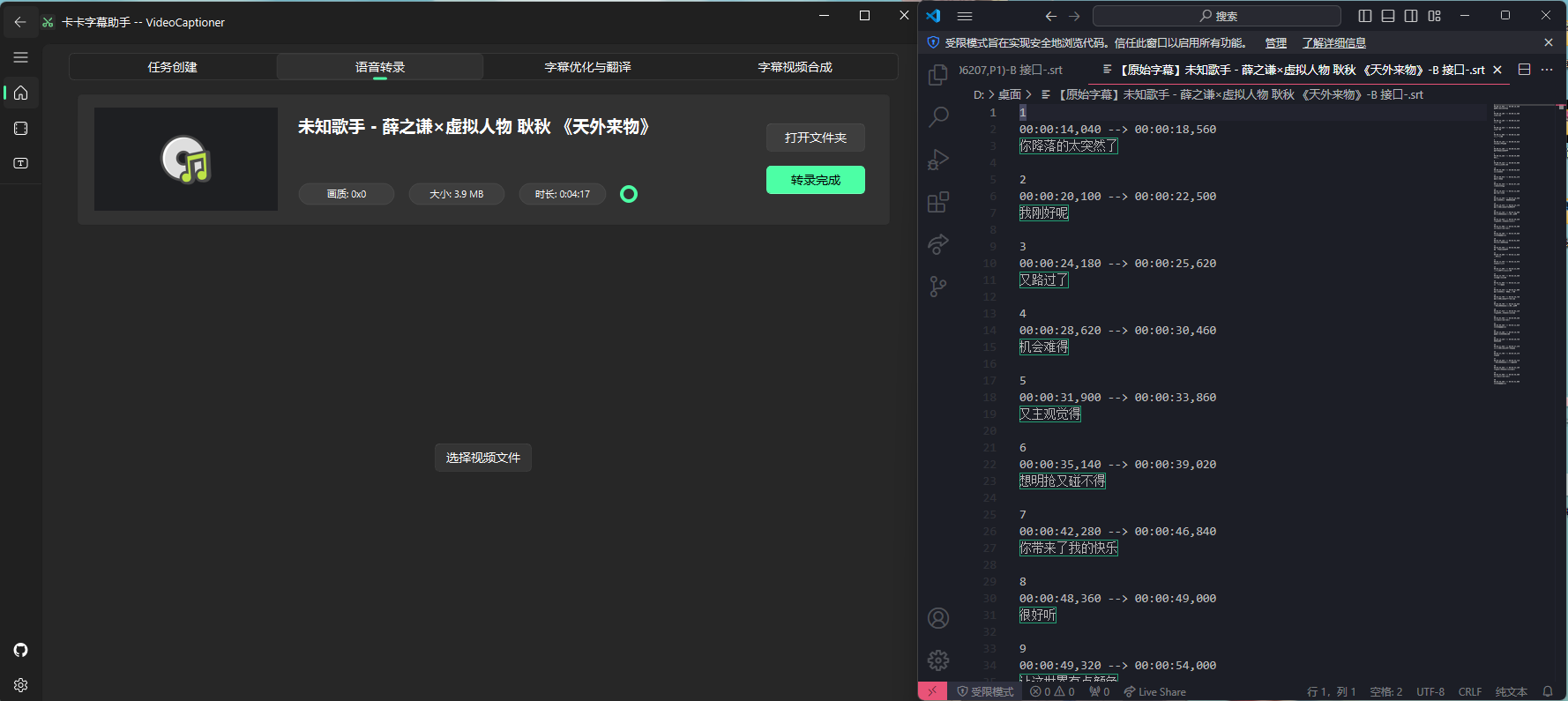
Task: Click the 时长: 0:04:17 label
Action: click(x=563, y=194)
